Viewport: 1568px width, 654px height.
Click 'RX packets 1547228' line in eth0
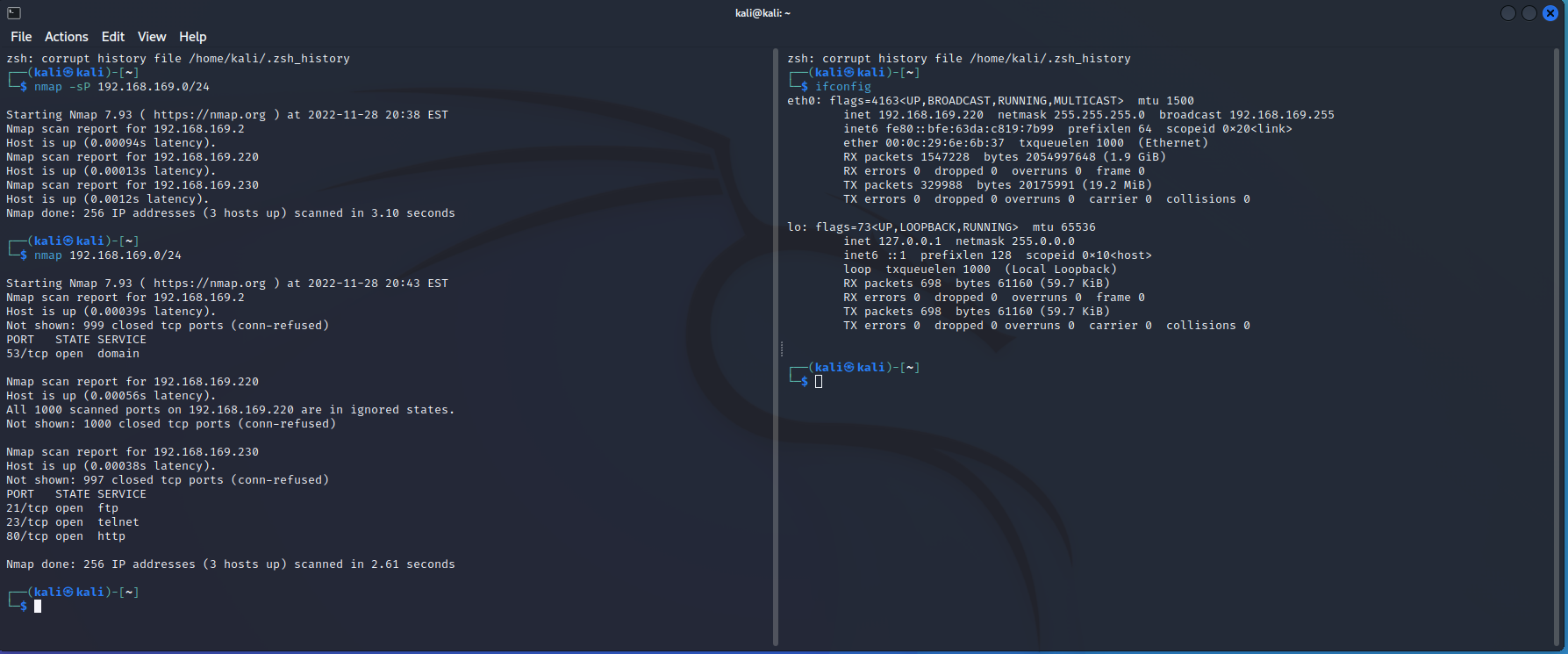pos(1005,157)
